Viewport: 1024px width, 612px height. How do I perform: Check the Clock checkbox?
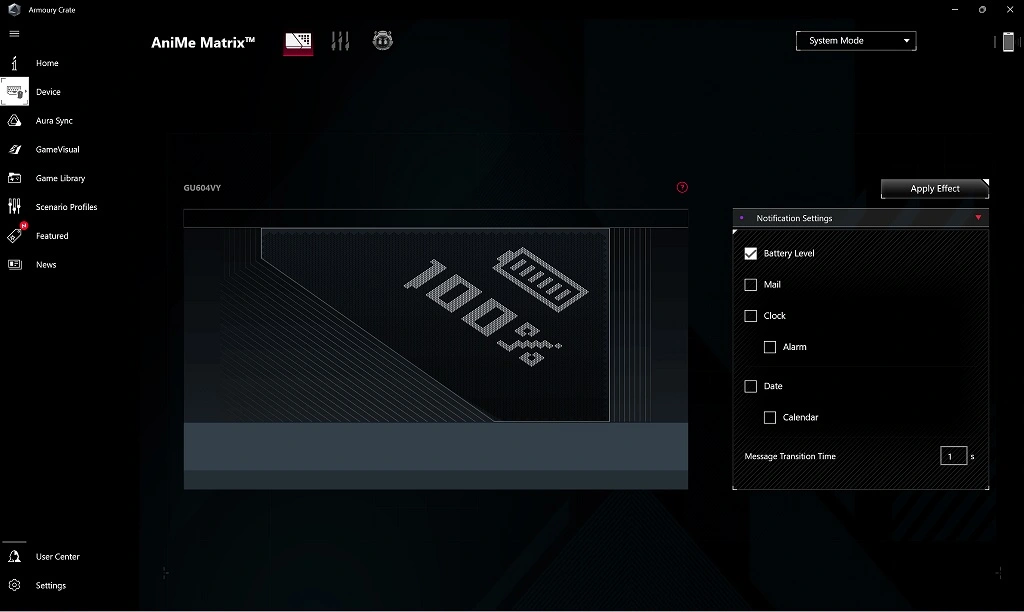coord(750,316)
